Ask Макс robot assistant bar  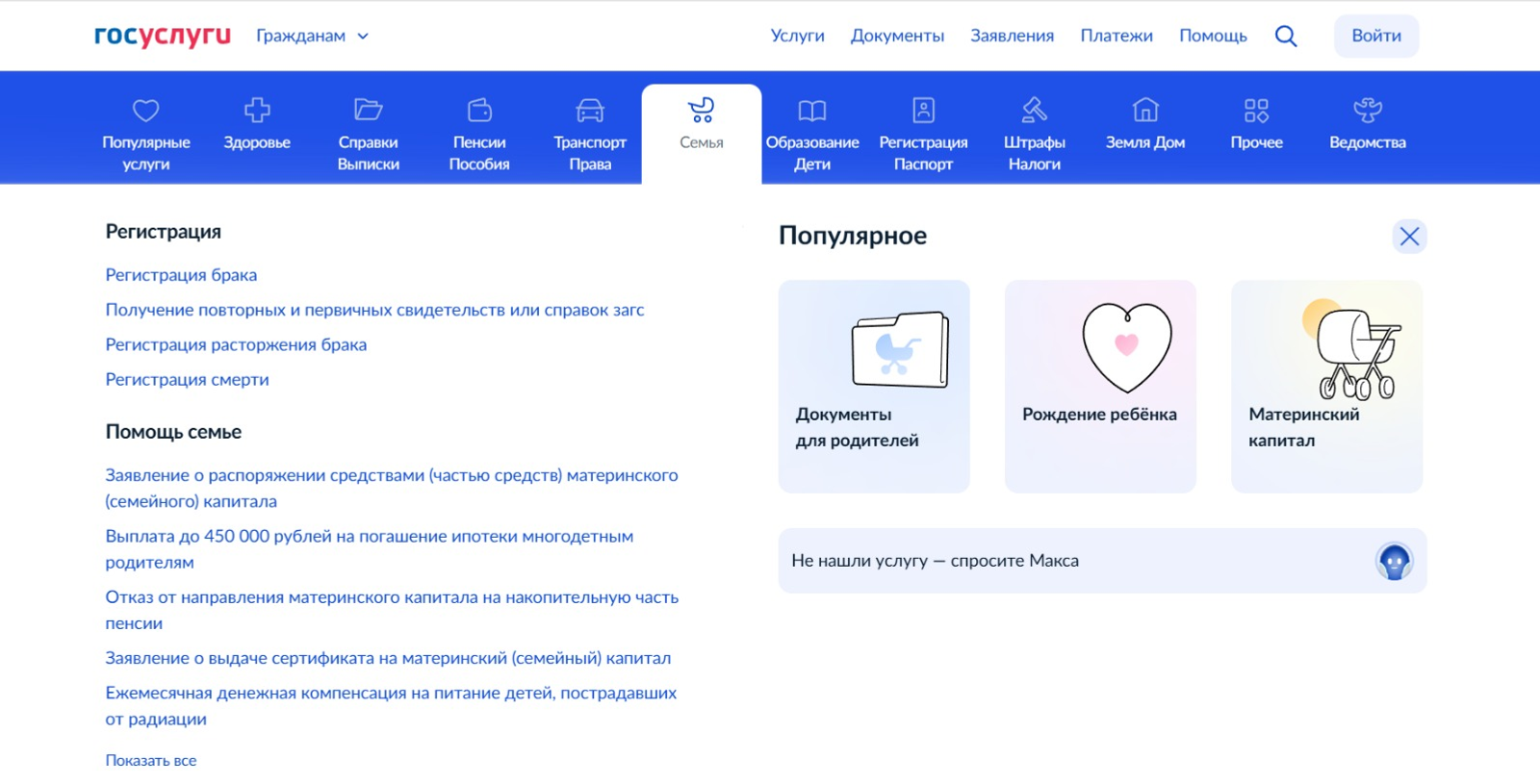(x=1102, y=561)
